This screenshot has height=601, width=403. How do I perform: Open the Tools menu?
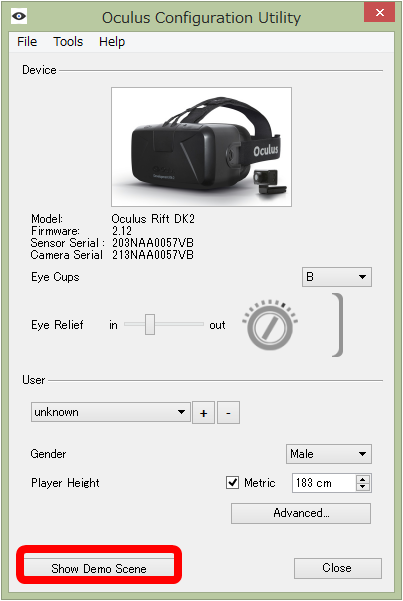68,41
